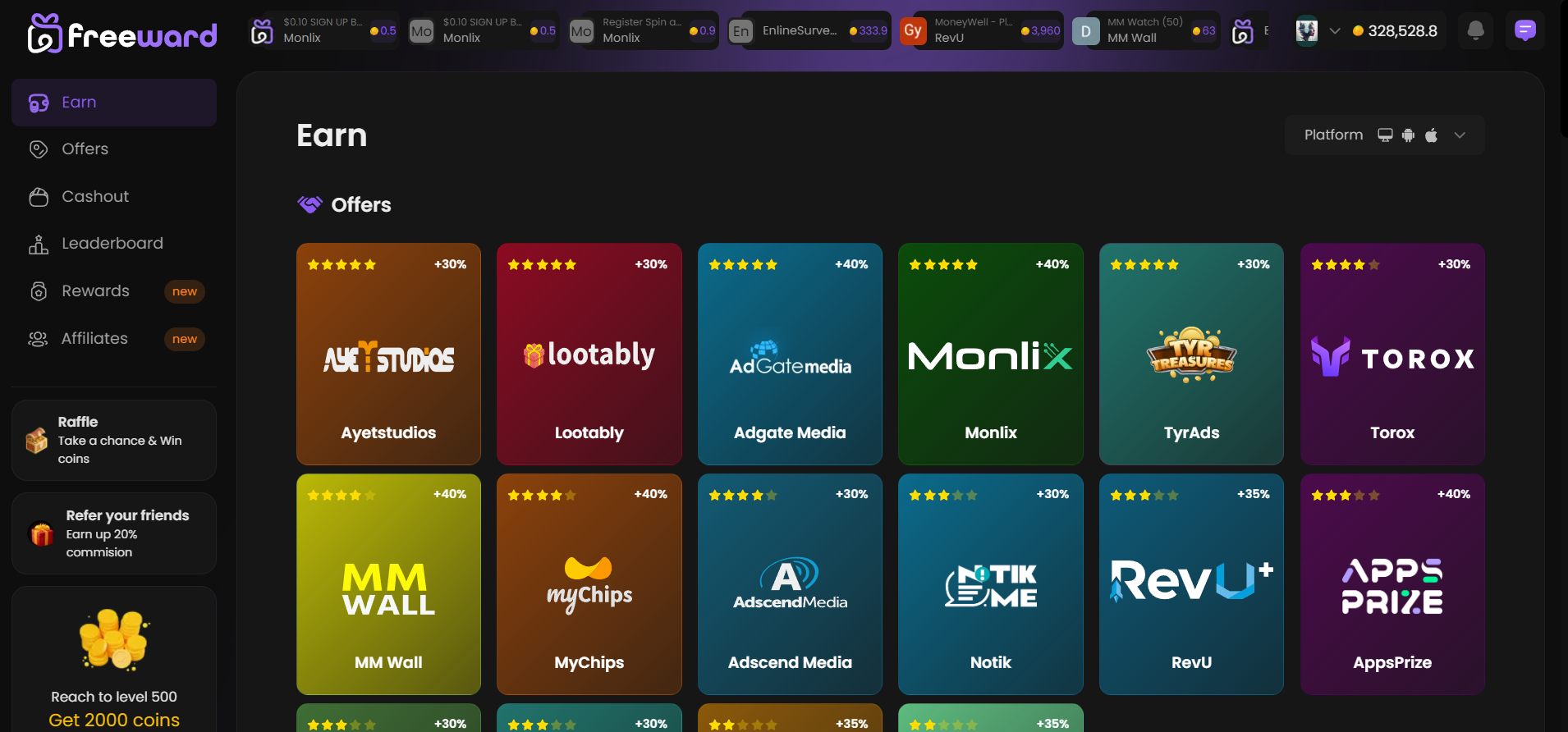Image resolution: width=1568 pixels, height=732 pixels.
Task: Click the EnlineSurve 333.9 ticker entry
Action: point(809,30)
